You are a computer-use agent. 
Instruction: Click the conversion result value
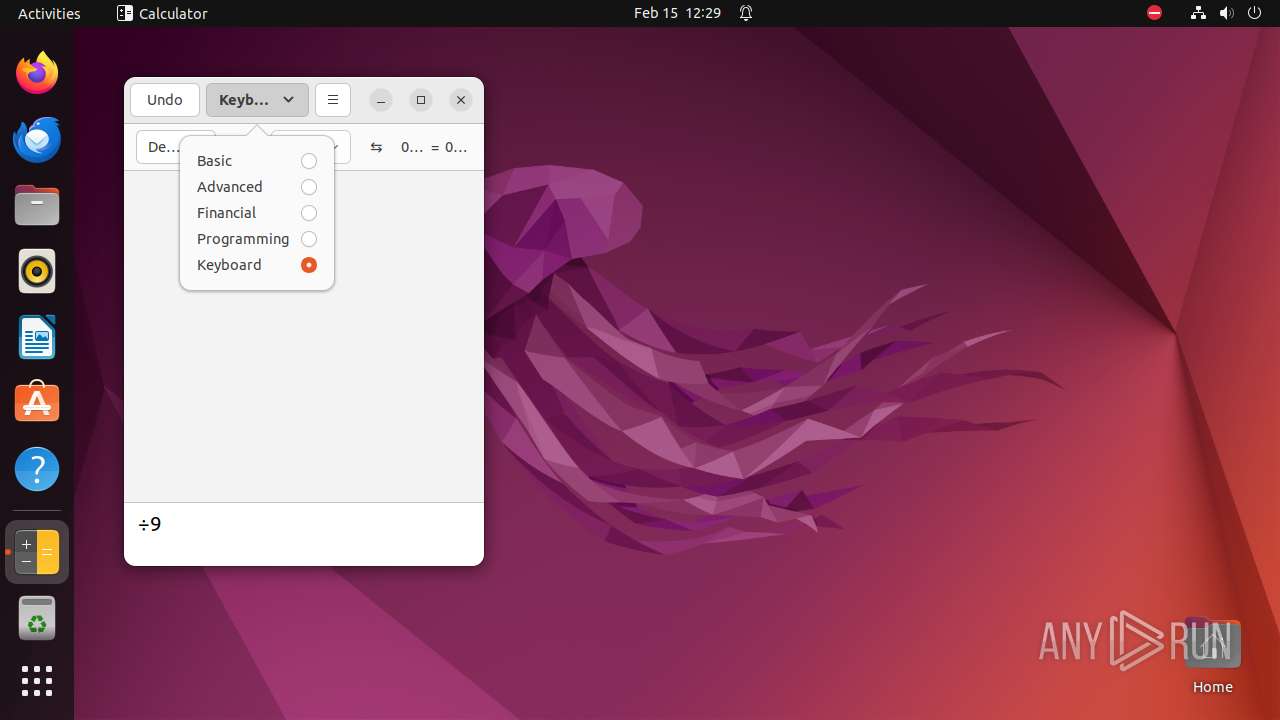456,147
